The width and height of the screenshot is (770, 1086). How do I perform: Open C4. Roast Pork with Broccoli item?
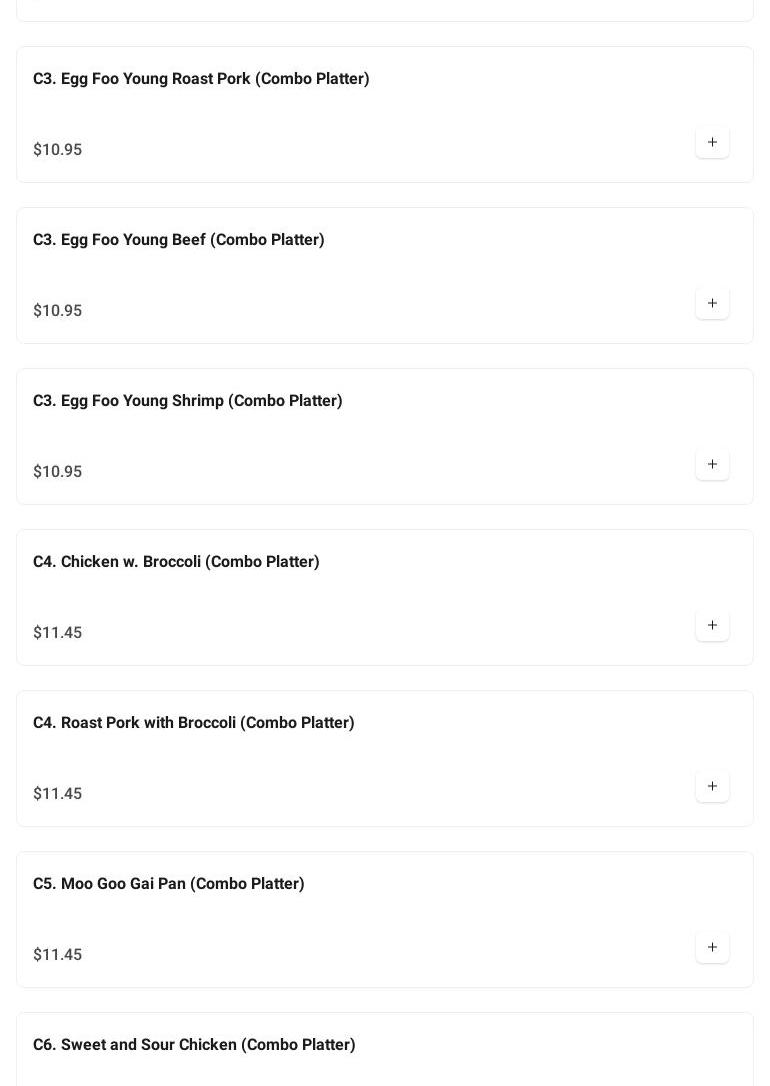tap(194, 723)
